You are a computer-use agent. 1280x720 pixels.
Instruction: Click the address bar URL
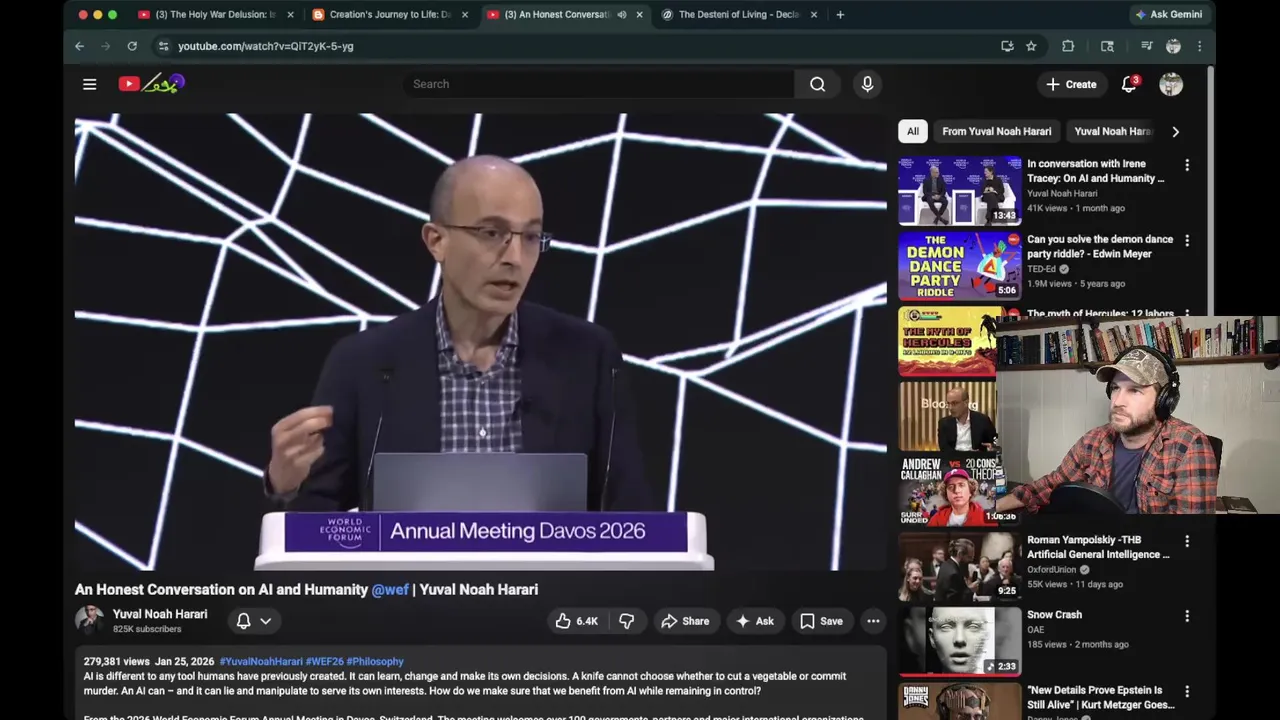pos(266,46)
